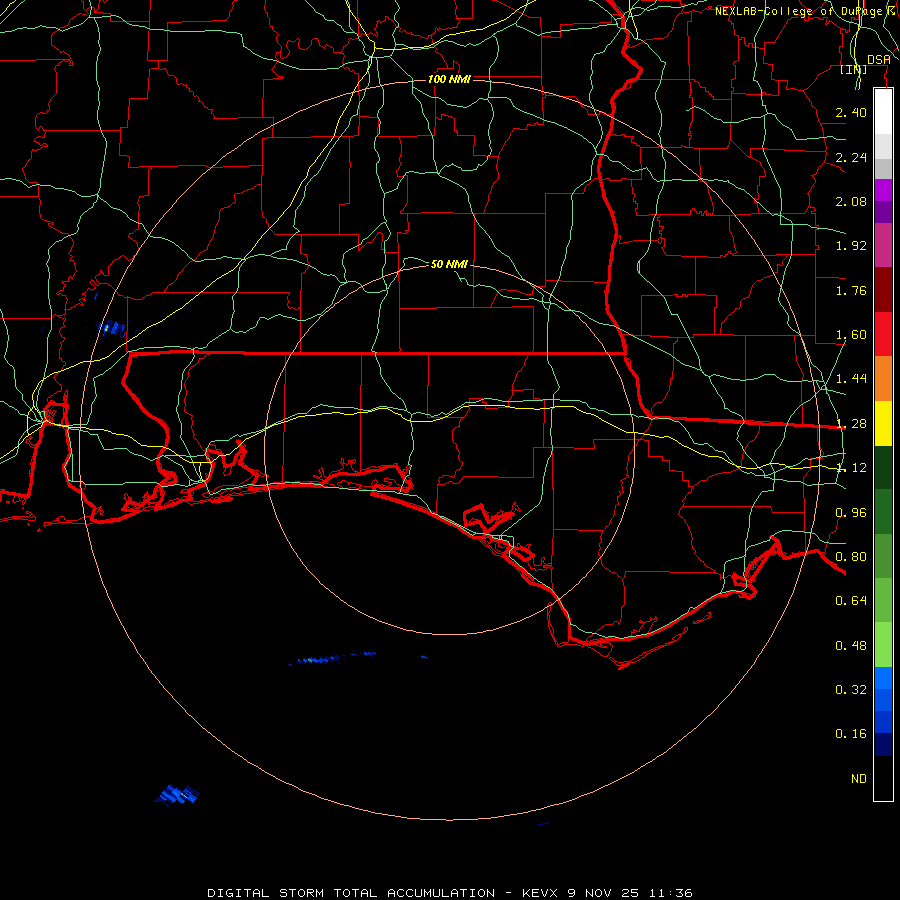Click the 2.24 legend value

[851, 157]
